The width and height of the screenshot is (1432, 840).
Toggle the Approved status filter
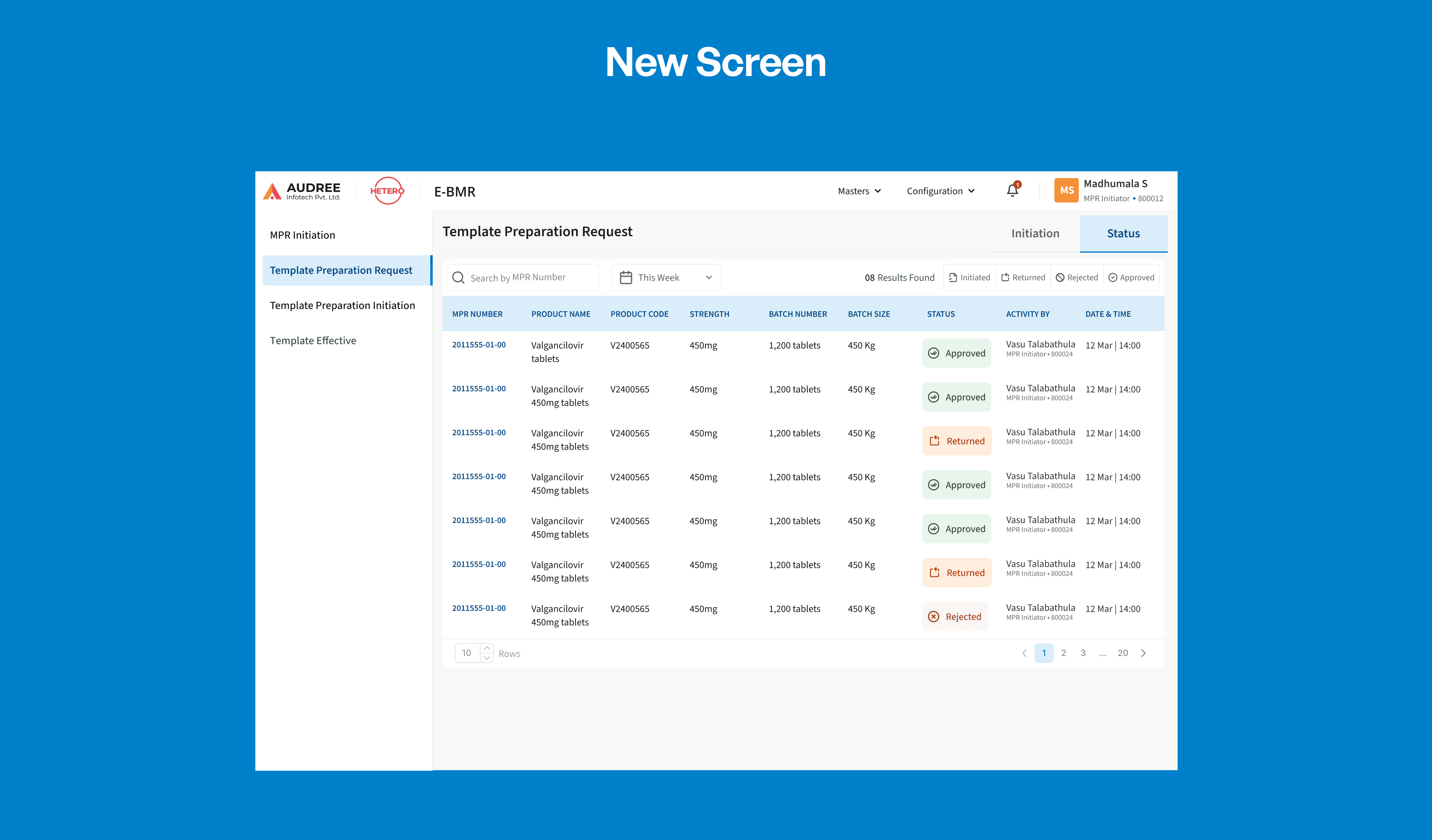click(1131, 278)
